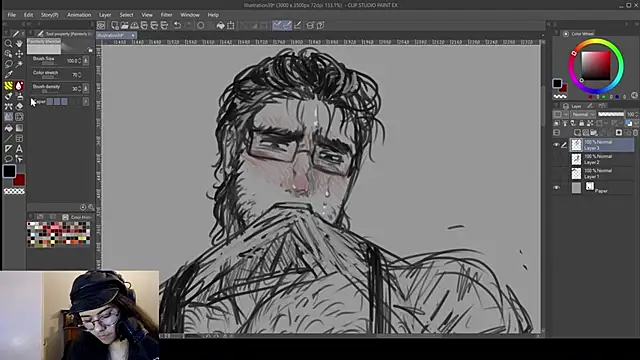Toggle Clip to Layer Below icon

click(x=557, y=123)
